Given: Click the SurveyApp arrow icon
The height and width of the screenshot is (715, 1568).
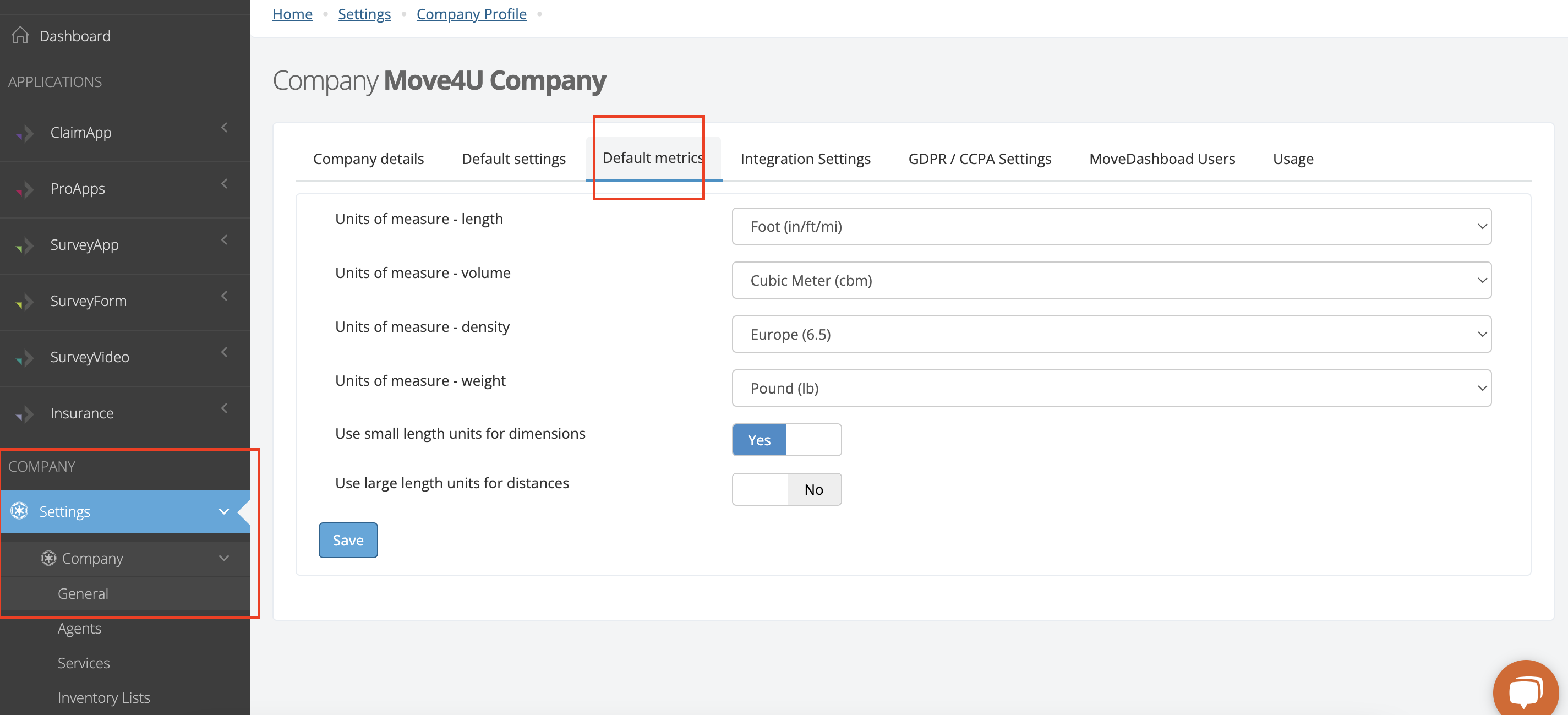Looking at the screenshot, I should pos(25,245).
